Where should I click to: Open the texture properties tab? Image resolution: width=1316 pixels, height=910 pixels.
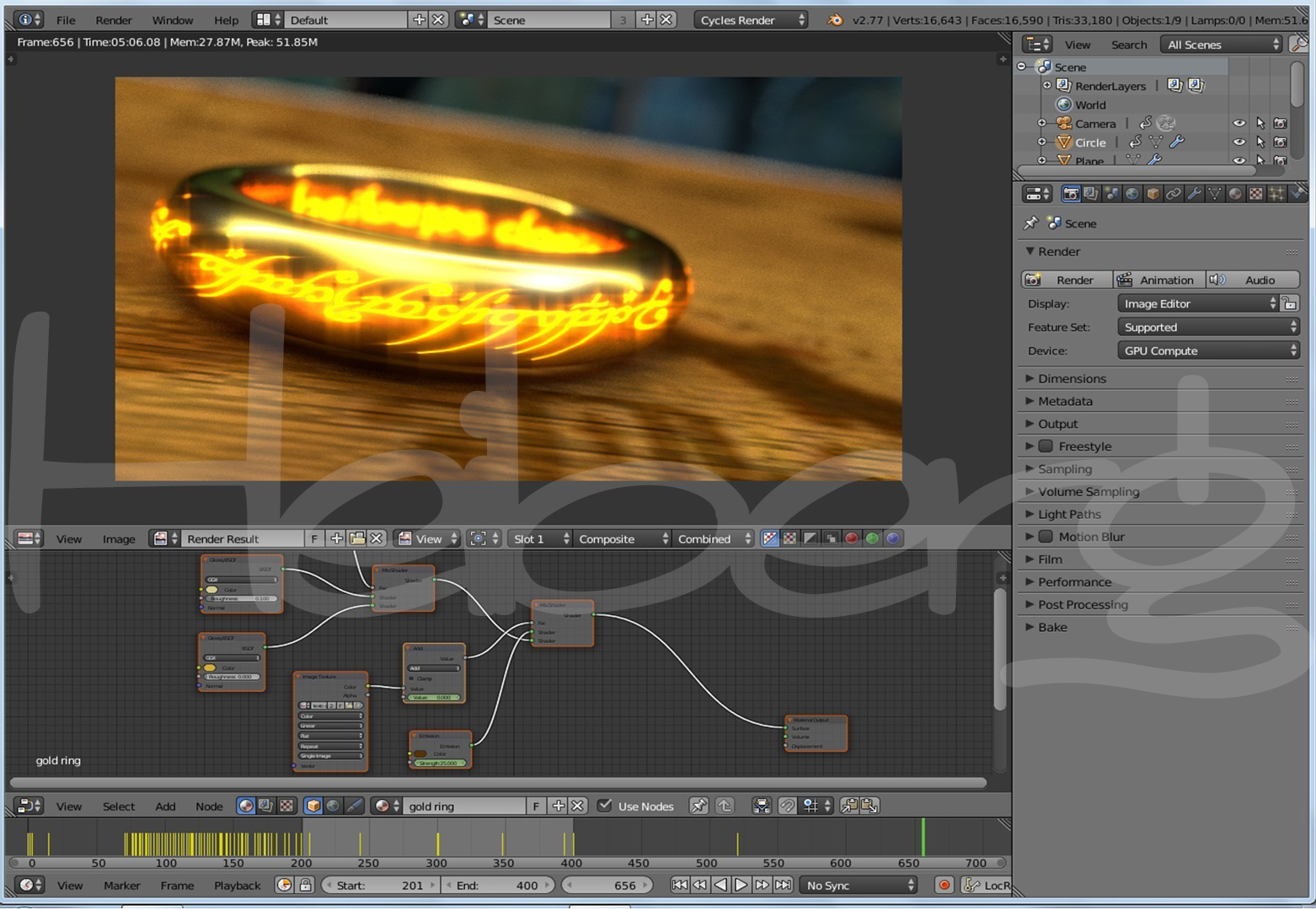point(1256,194)
